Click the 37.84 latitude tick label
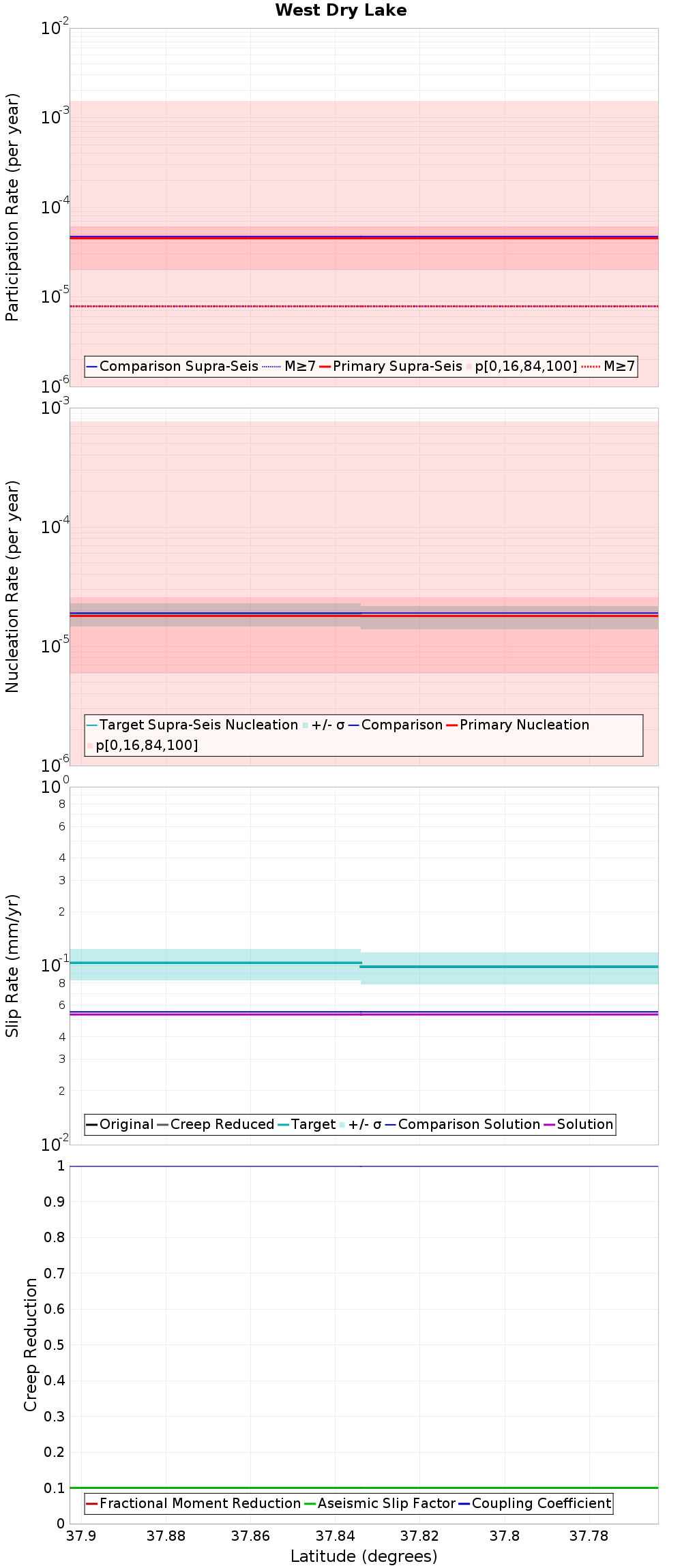This screenshot has width=682, height=1568. [335, 1536]
